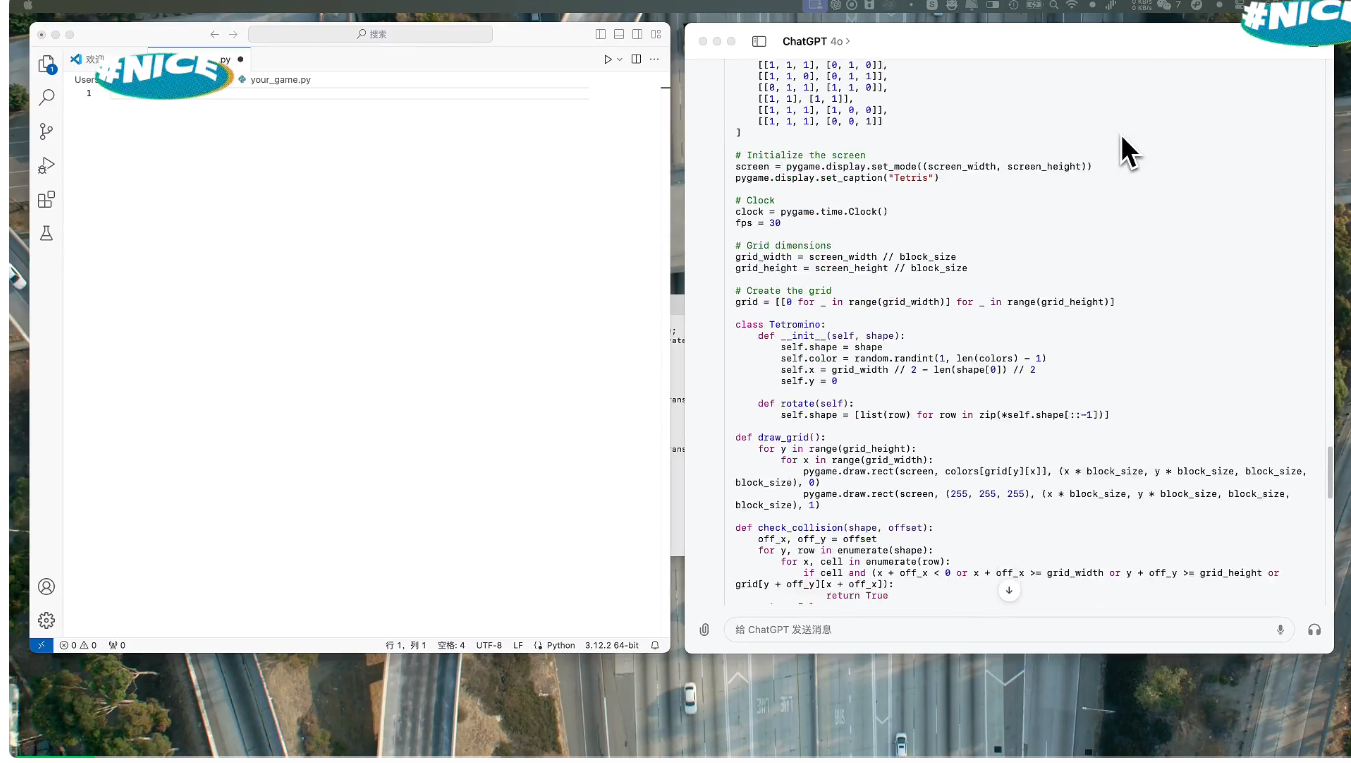Click the ChatGPT conversation scrollbar thumb
Screen dimensions: 1351x763
[1329, 472]
